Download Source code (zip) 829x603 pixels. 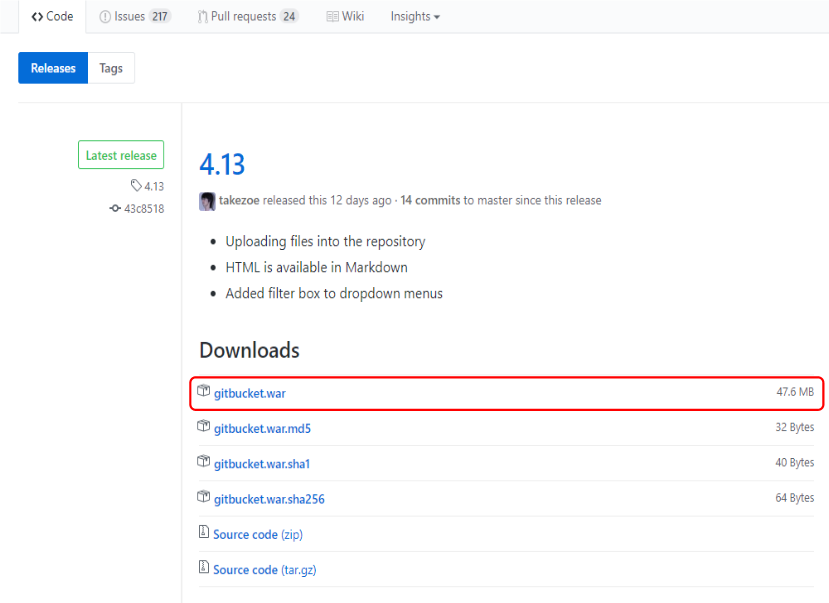[x=258, y=535]
